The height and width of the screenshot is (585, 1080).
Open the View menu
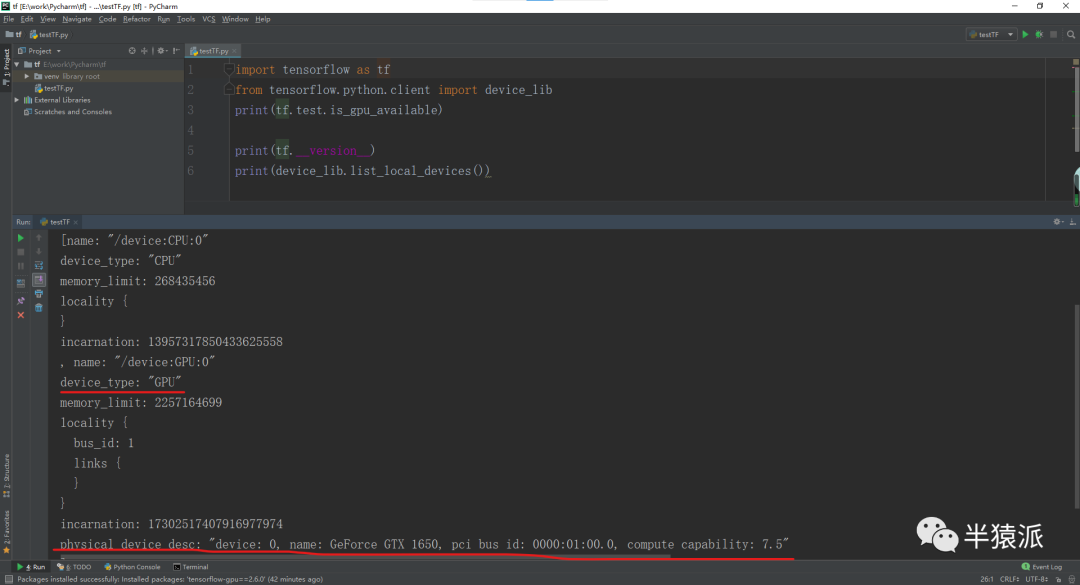48,19
